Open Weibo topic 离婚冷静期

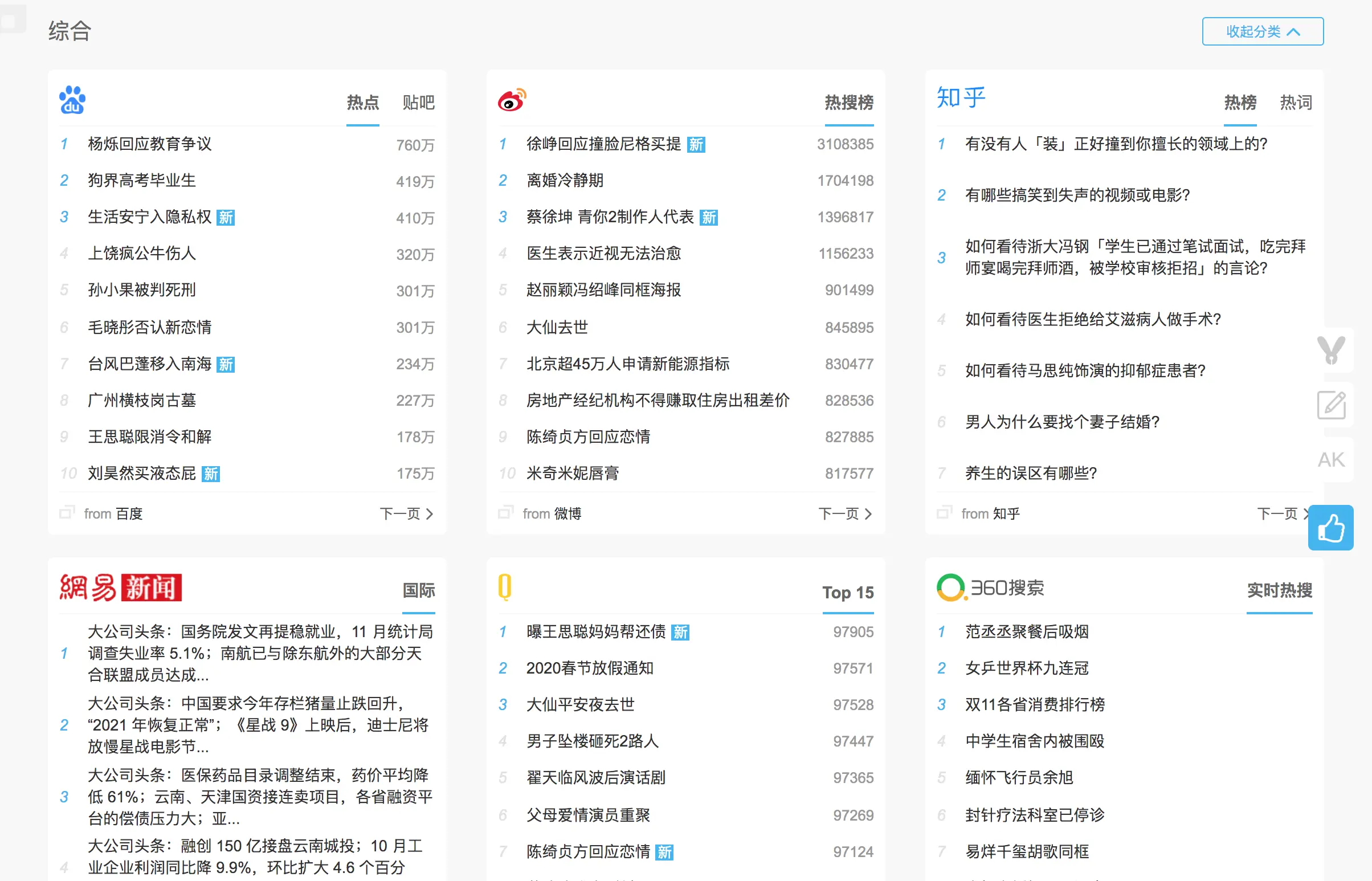(565, 181)
